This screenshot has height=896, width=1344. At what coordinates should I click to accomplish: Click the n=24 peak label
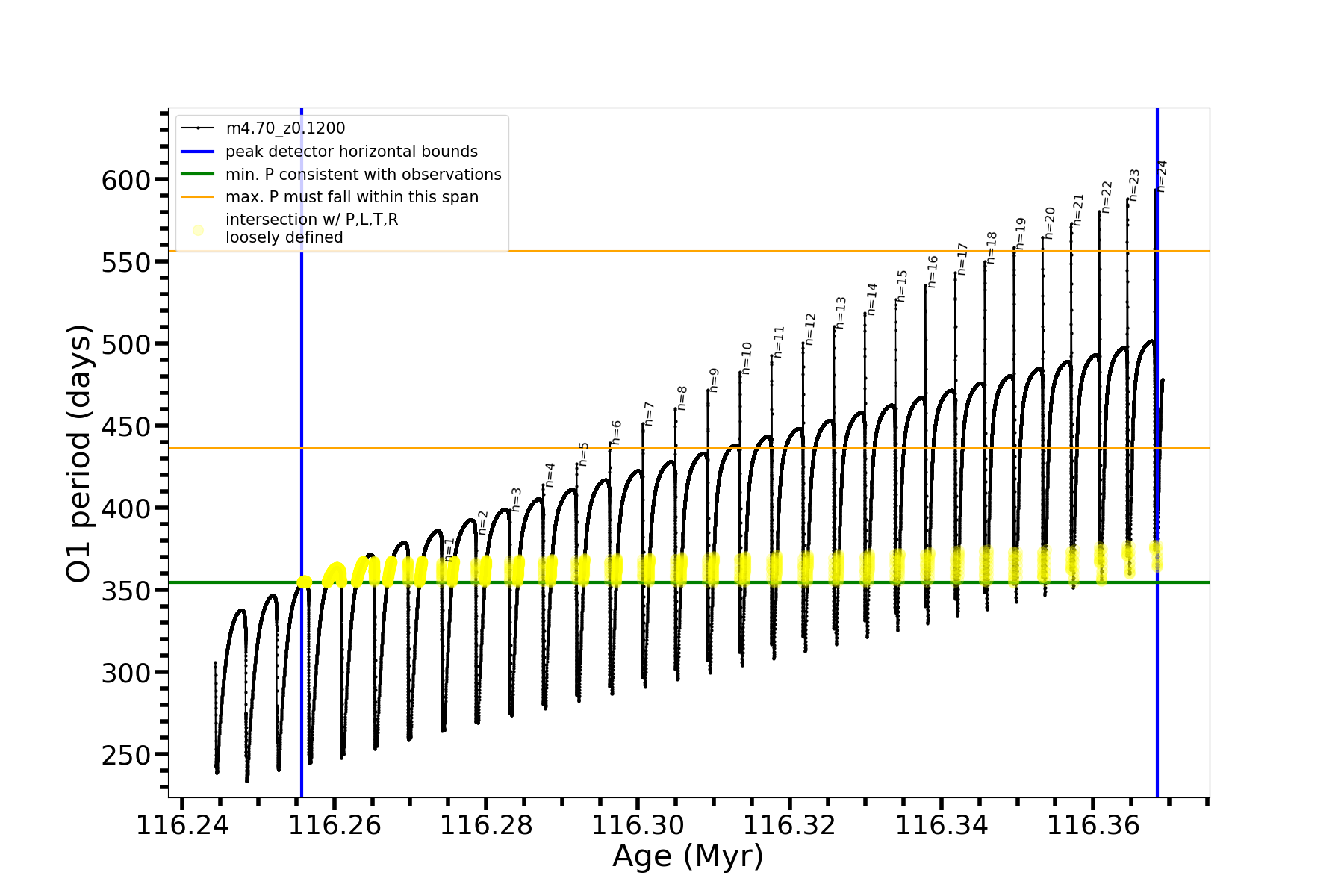1161,176
